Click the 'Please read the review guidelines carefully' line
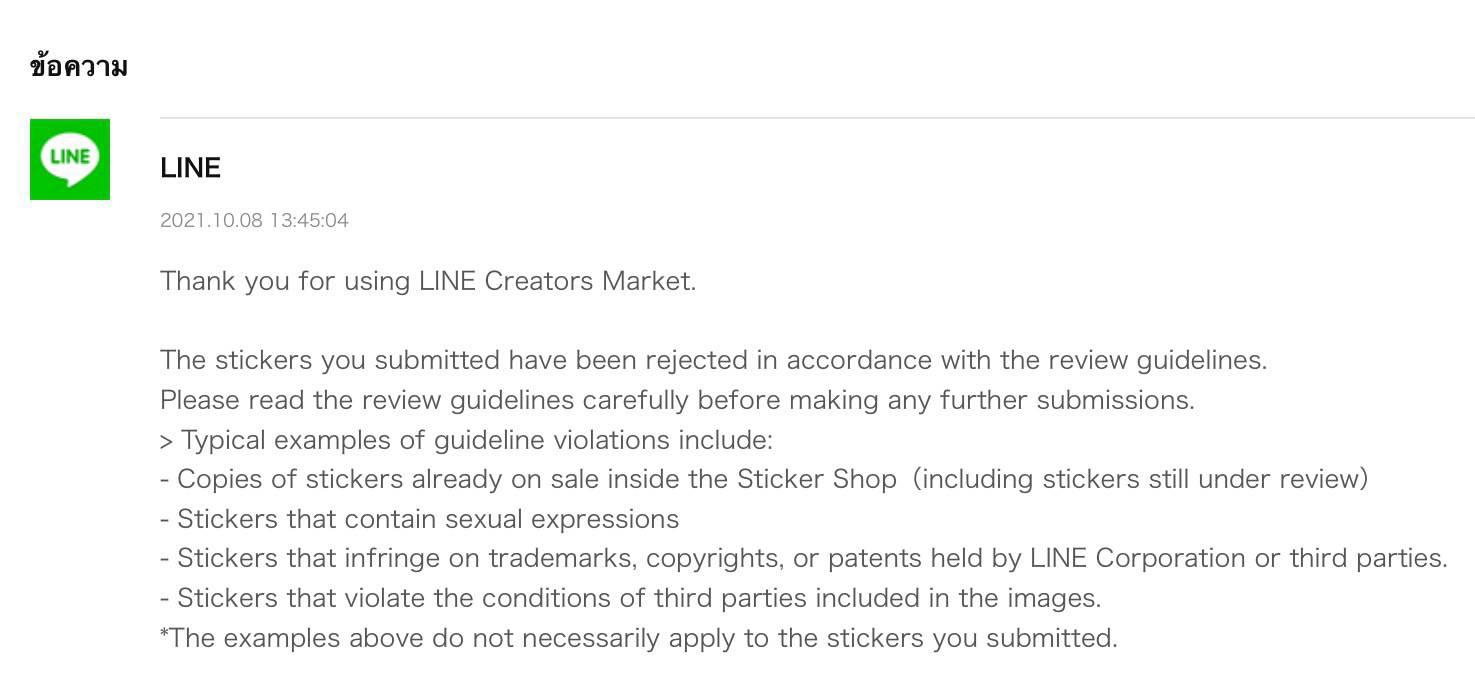Viewport: 1475px width, 687px height. pos(677,400)
